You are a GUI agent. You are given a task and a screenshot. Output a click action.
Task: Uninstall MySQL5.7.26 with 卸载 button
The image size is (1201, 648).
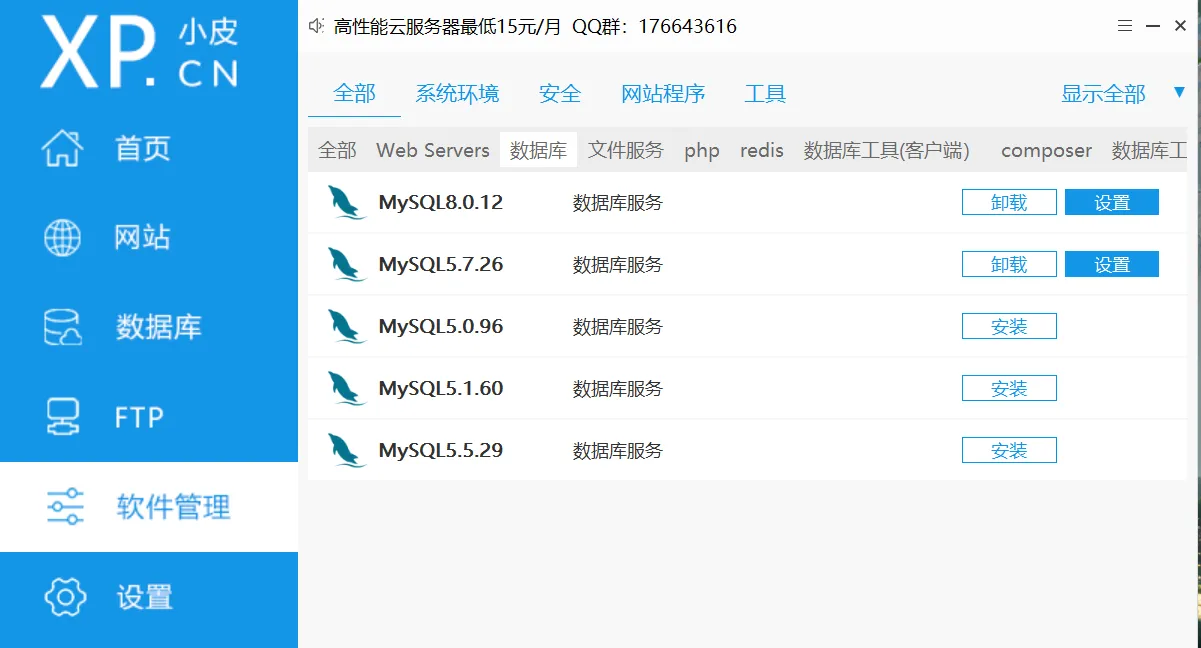click(x=1009, y=264)
